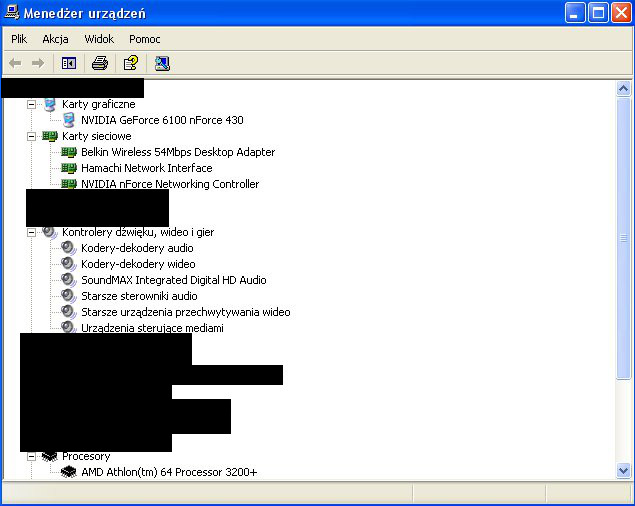Click the scrollbar up arrow

[x=624, y=88]
